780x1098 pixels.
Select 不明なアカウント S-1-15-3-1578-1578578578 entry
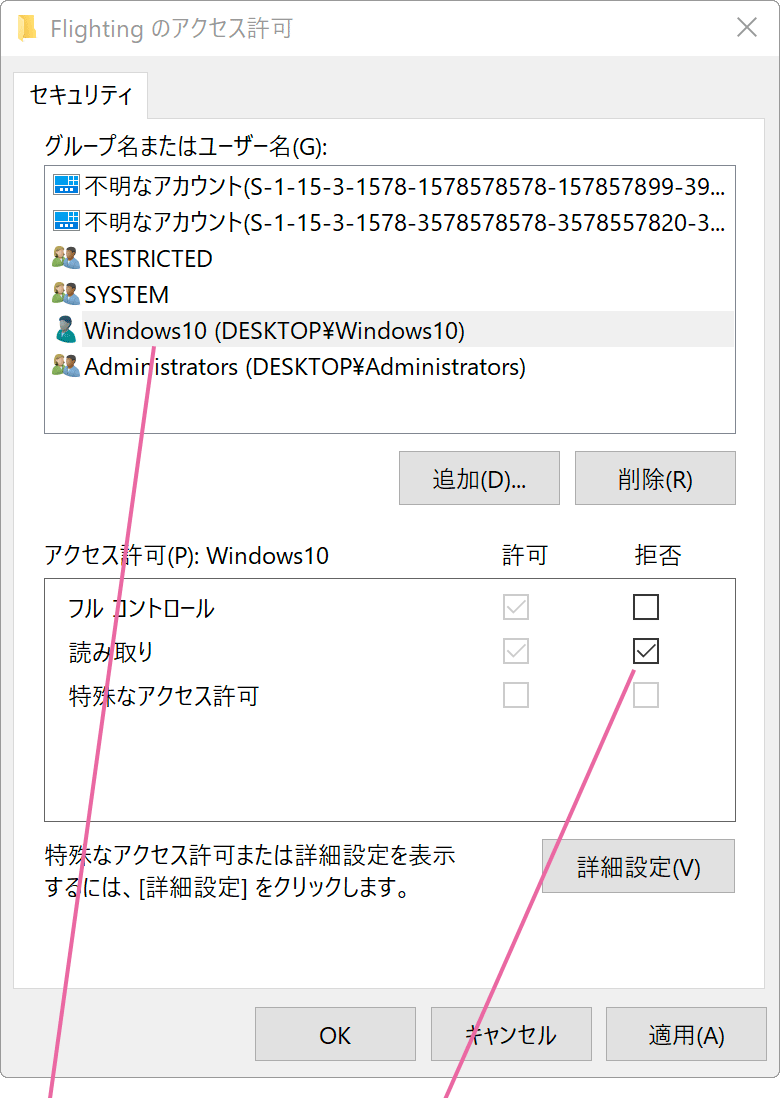pyautogui.click(x=389, y=186)
